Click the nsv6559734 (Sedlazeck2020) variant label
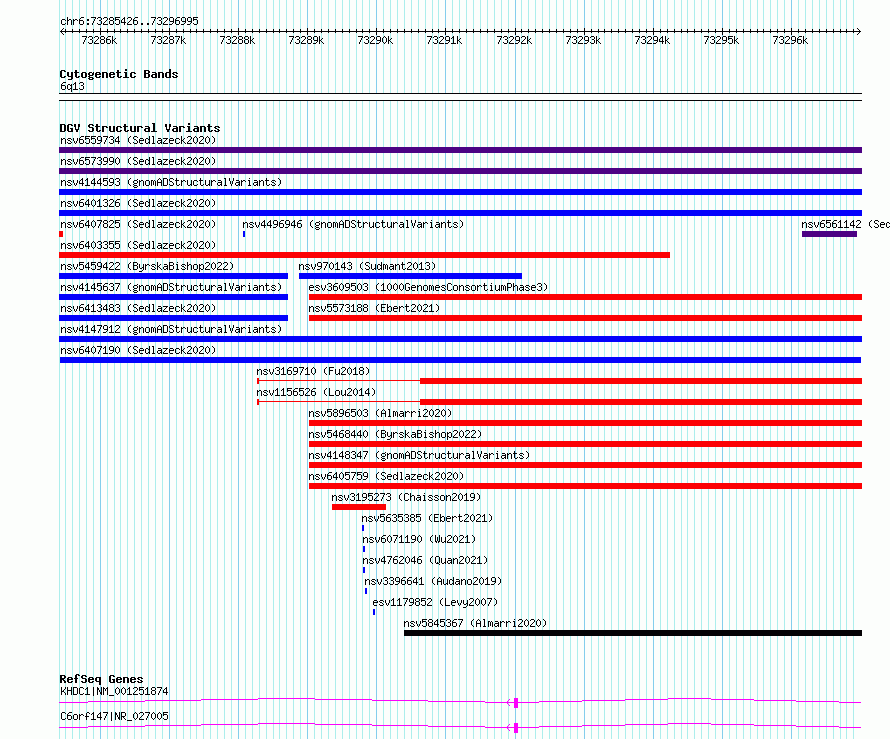The height and width of the screenshot is (739, 890). point(138,140)
